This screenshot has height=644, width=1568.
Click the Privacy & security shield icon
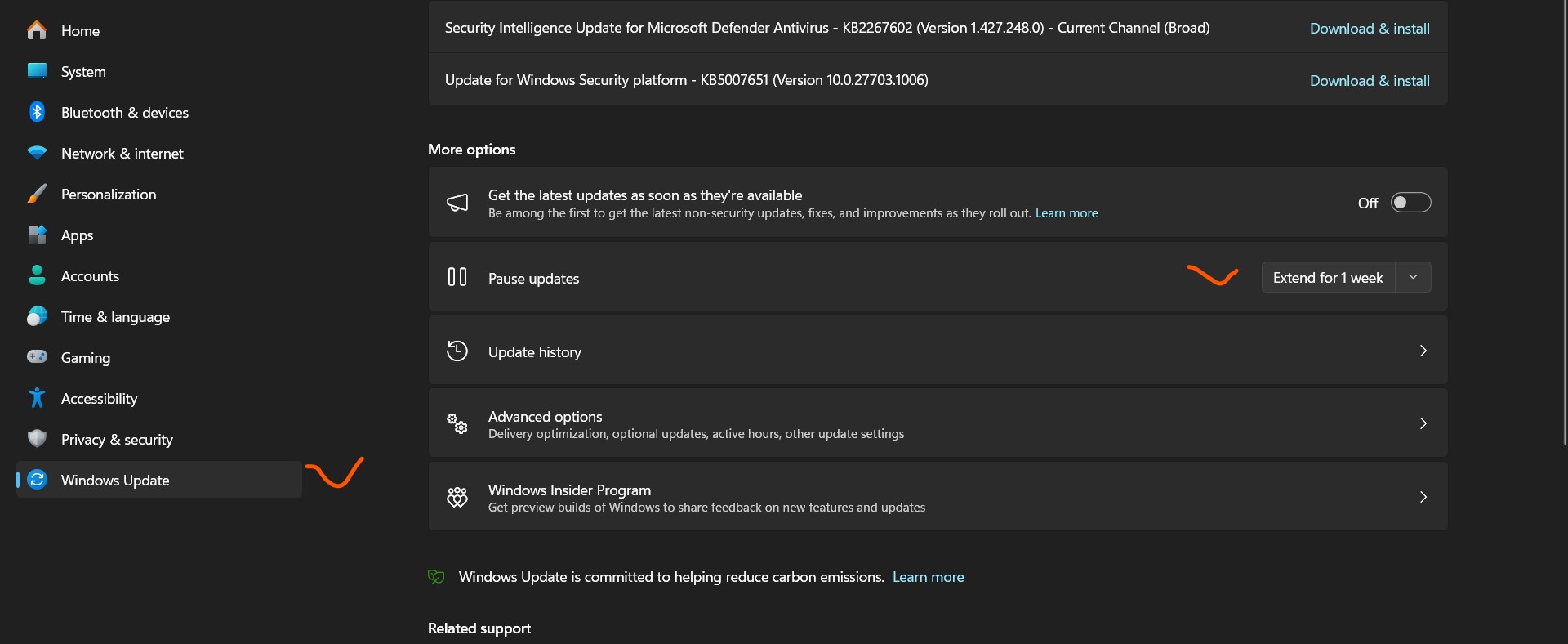click(37, 439)
